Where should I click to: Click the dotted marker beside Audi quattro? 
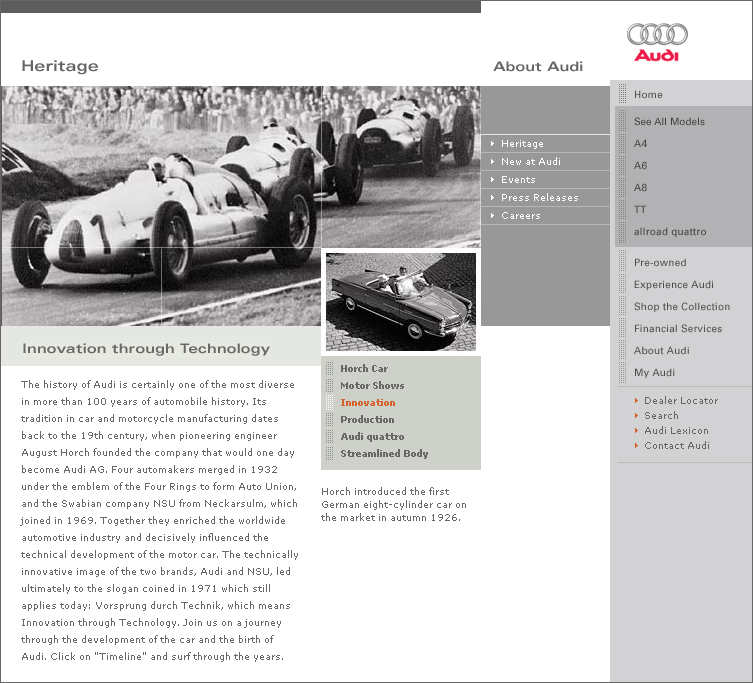click(329, 436)
